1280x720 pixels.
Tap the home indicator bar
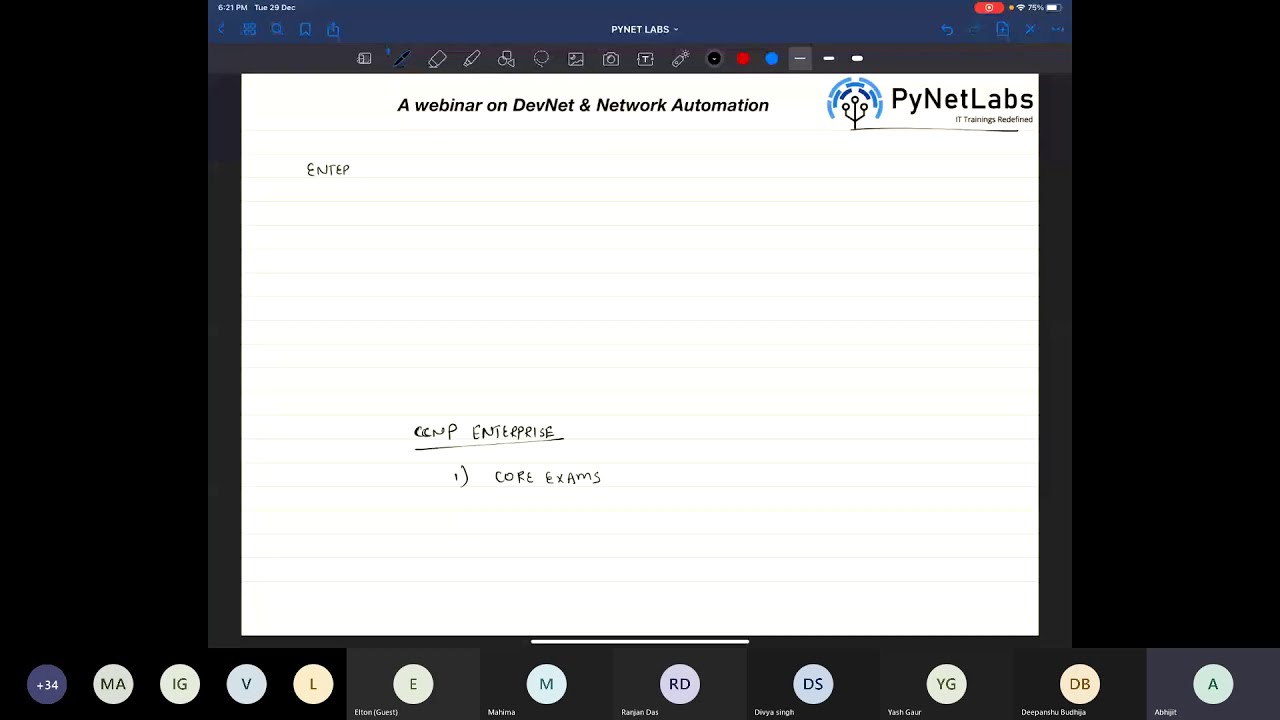click(x=640, y=642)
